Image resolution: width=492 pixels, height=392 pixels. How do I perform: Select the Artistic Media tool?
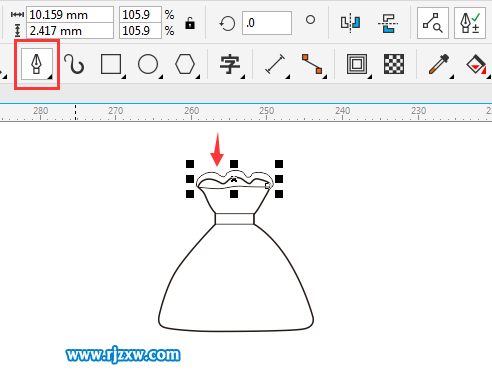click(74, 64)
